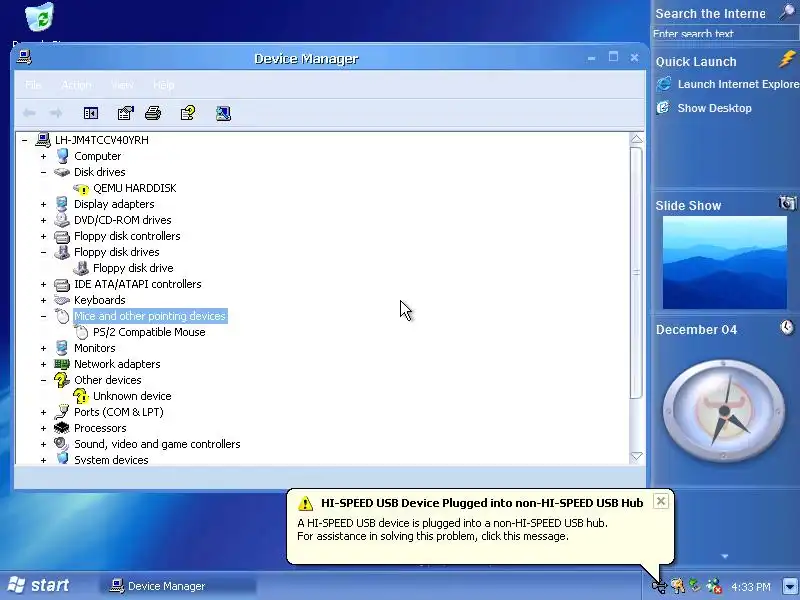The image size is (800, 600).
Task: Click the Network adapters card icon
Action: coord(62,364)
